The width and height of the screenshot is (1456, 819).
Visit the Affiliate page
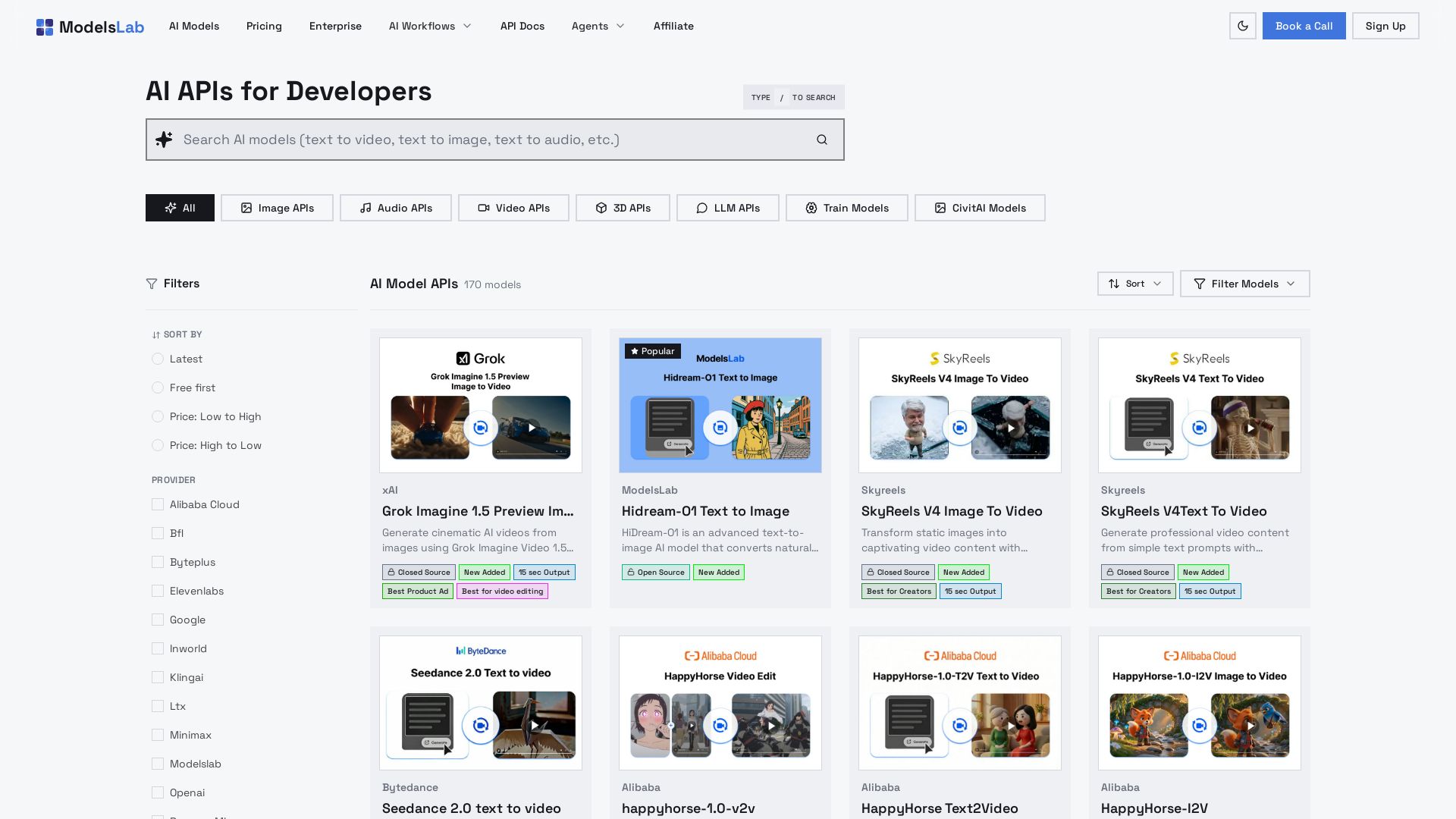pos(673,26)
